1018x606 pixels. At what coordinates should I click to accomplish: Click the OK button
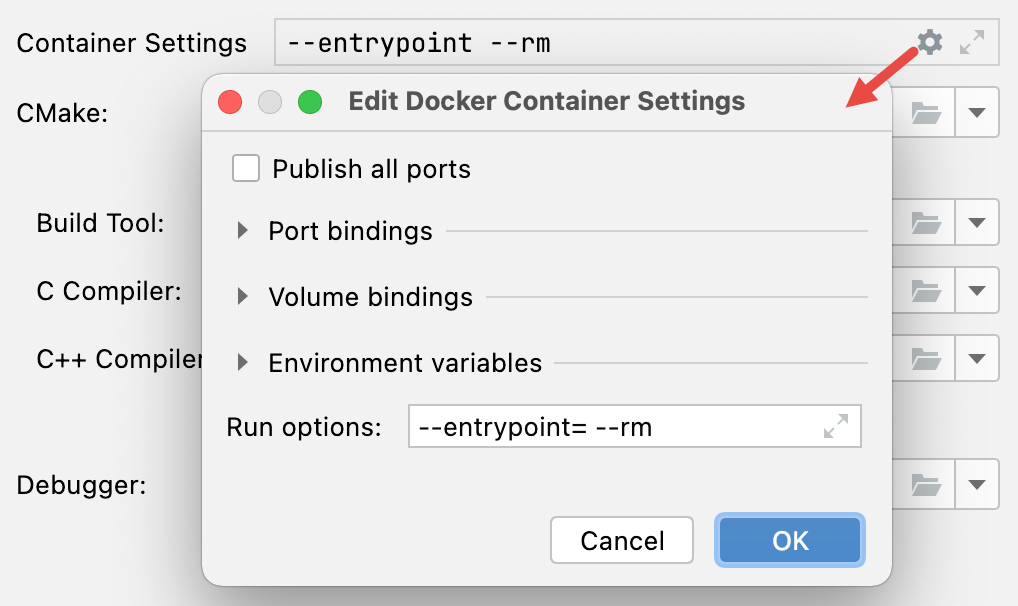pos(789,540)
